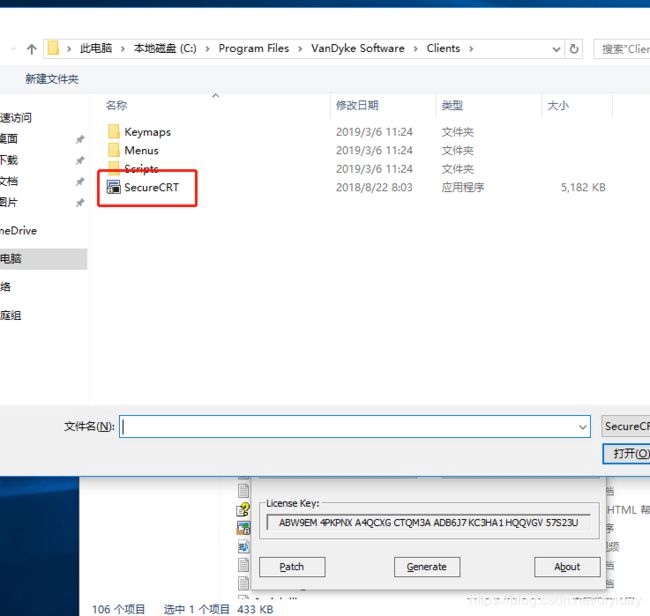Open 下载 in quick access sidebar
Image resolution: width=650 pixels, height=616 pixels.
click(x=9, y=160)
